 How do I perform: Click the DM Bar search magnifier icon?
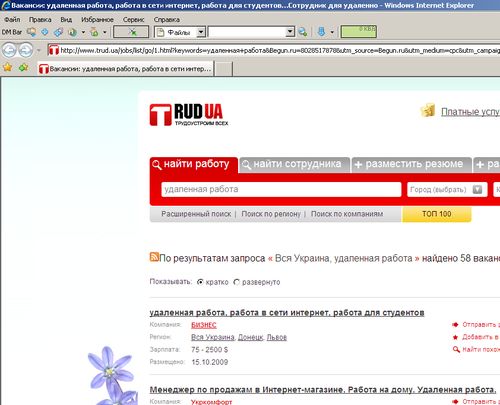point(303,32)
